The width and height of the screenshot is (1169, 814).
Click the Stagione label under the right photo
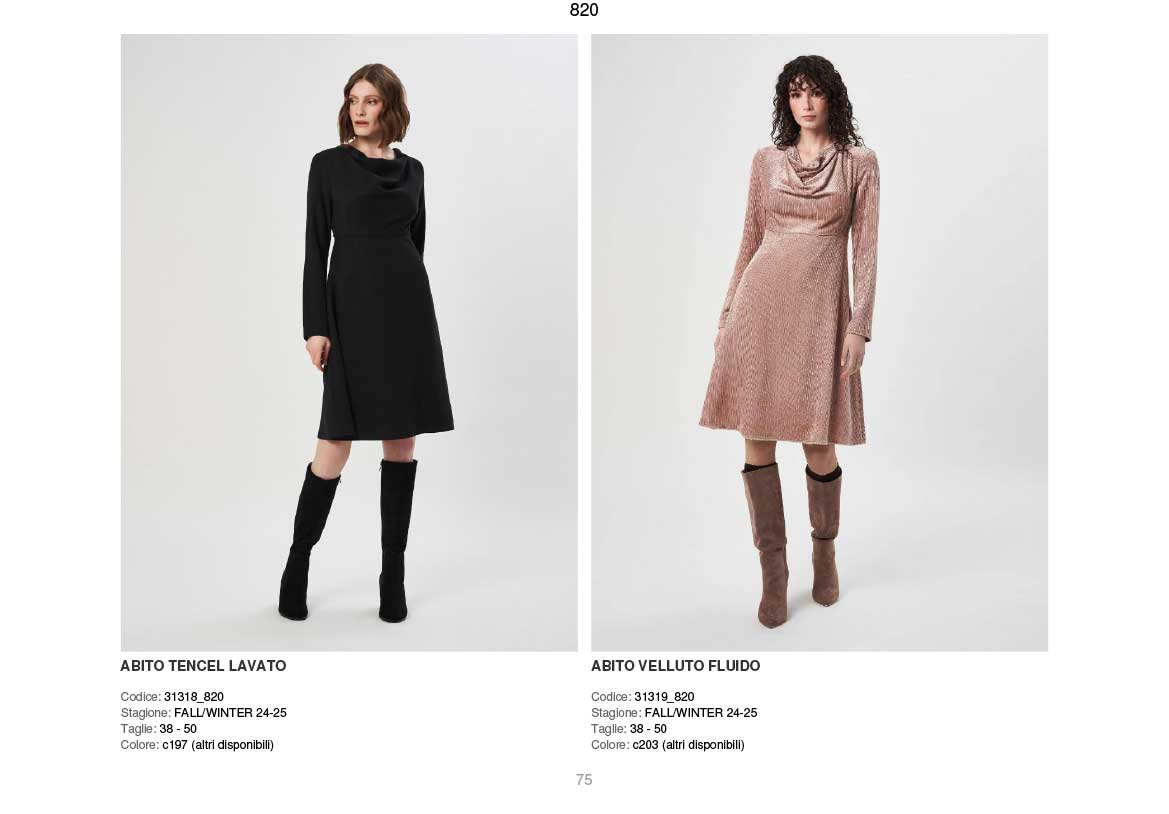(617, 713)
